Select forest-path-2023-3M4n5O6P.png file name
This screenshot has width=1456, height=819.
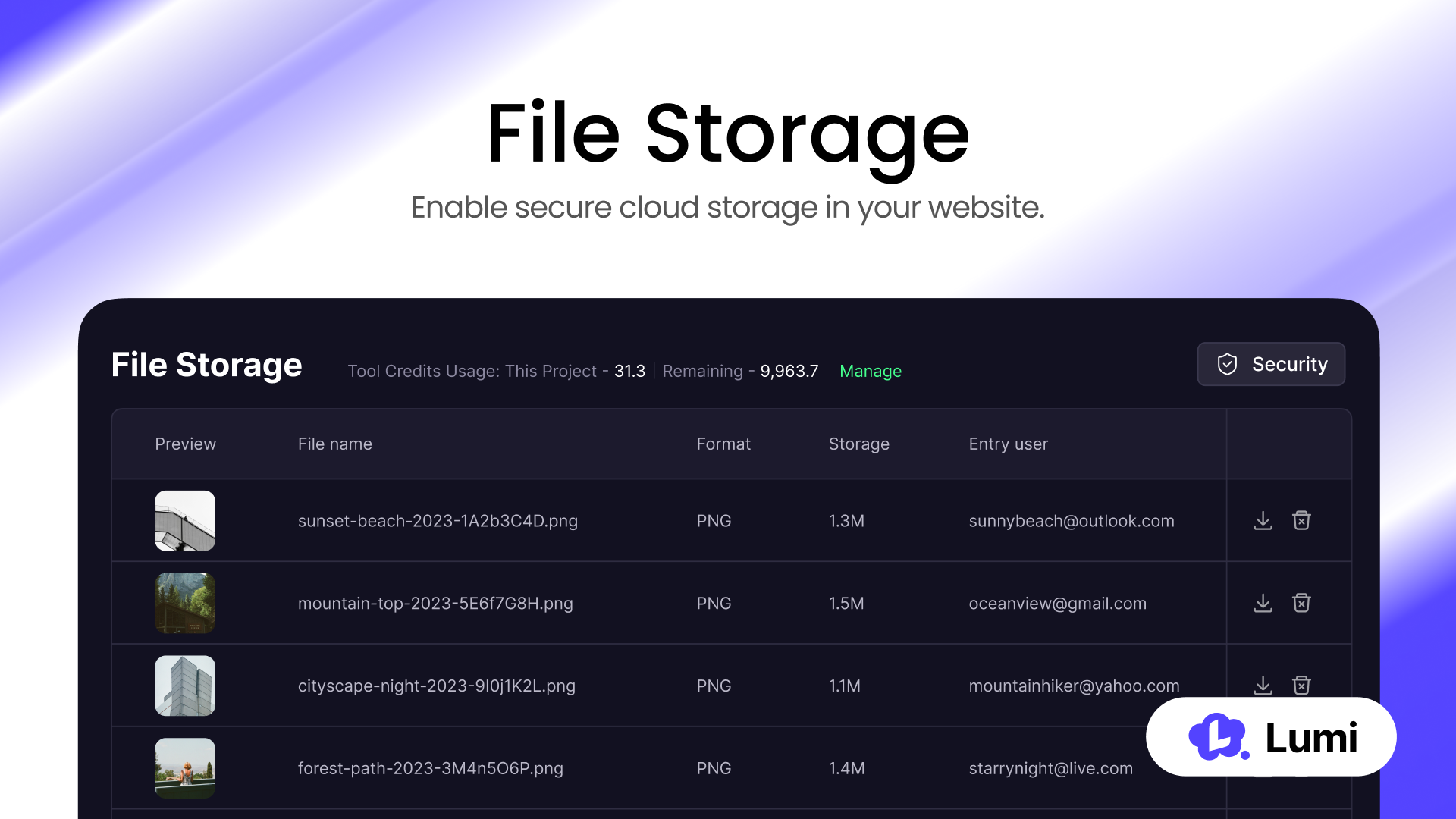click(430, 768)
